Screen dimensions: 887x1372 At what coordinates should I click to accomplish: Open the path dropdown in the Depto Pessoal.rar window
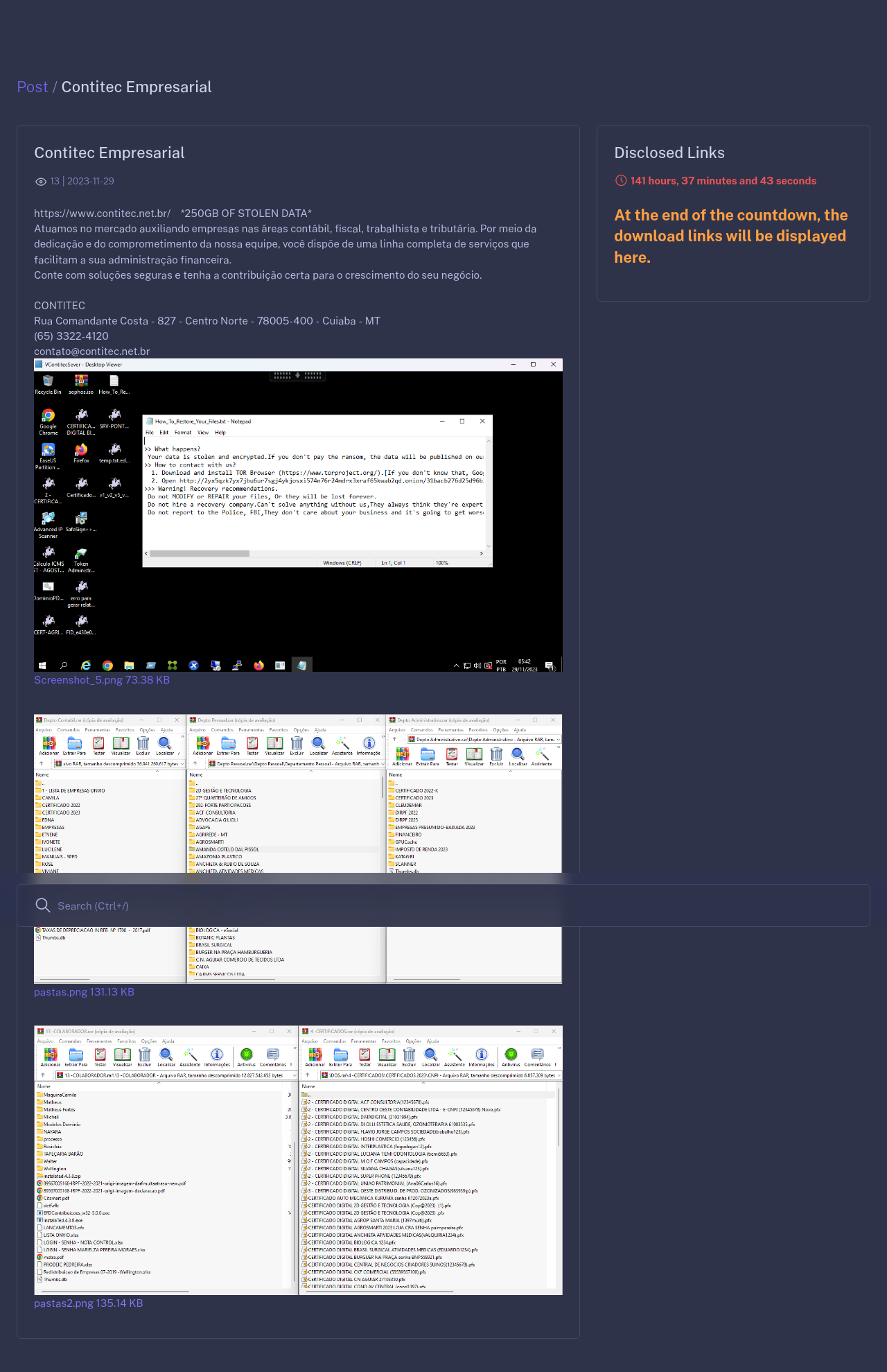(384, 764)
